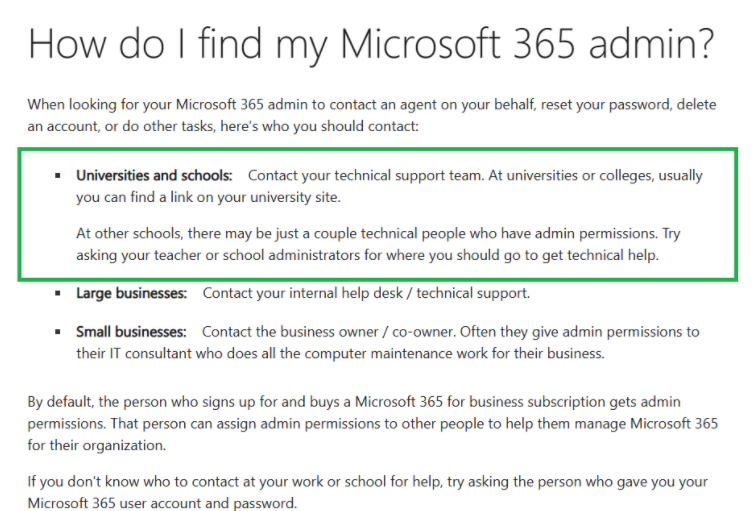Click the text 'for their organization.'

(x=96, y=445)
